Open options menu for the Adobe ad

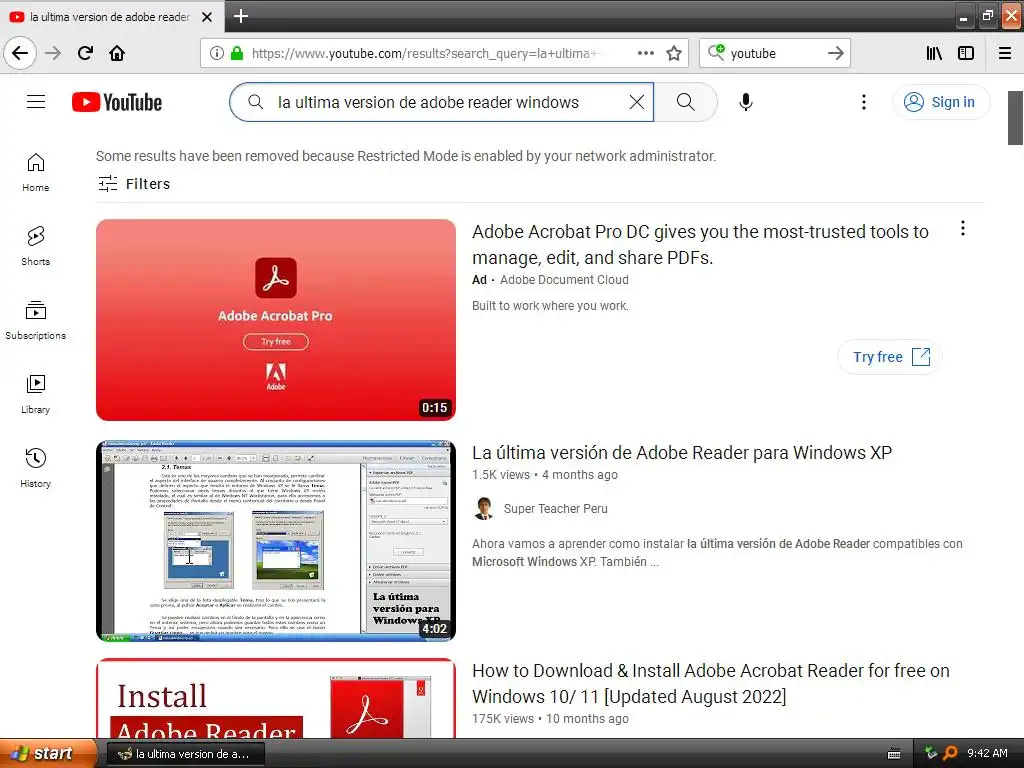(x=963, y=229)
